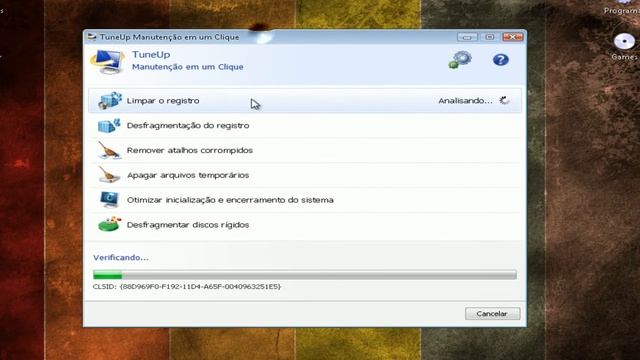Click the Analisando... status text
Screen dimensions: 640x360
pos(465,101)
